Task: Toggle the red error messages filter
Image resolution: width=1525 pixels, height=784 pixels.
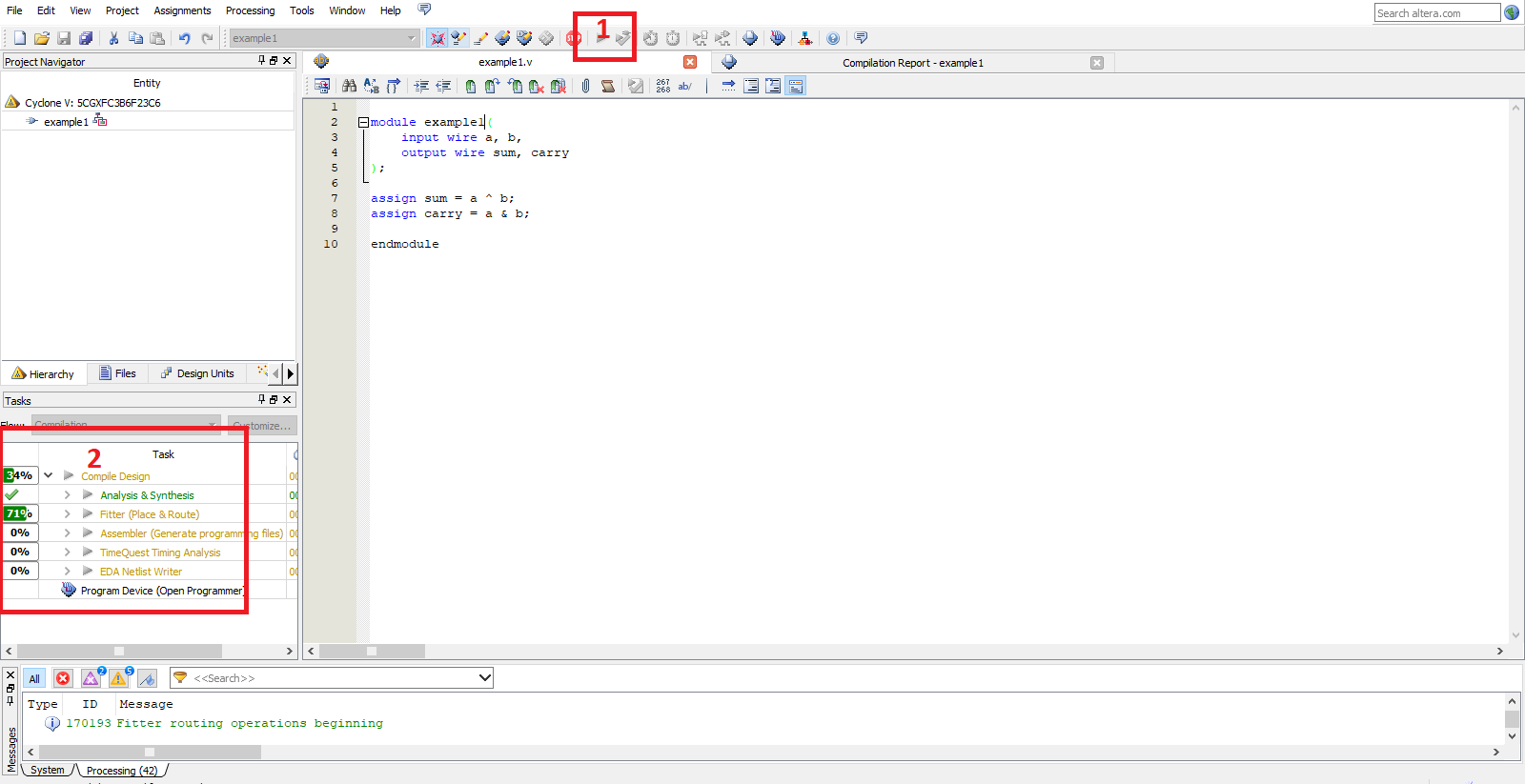Action: tap(63, 678)
